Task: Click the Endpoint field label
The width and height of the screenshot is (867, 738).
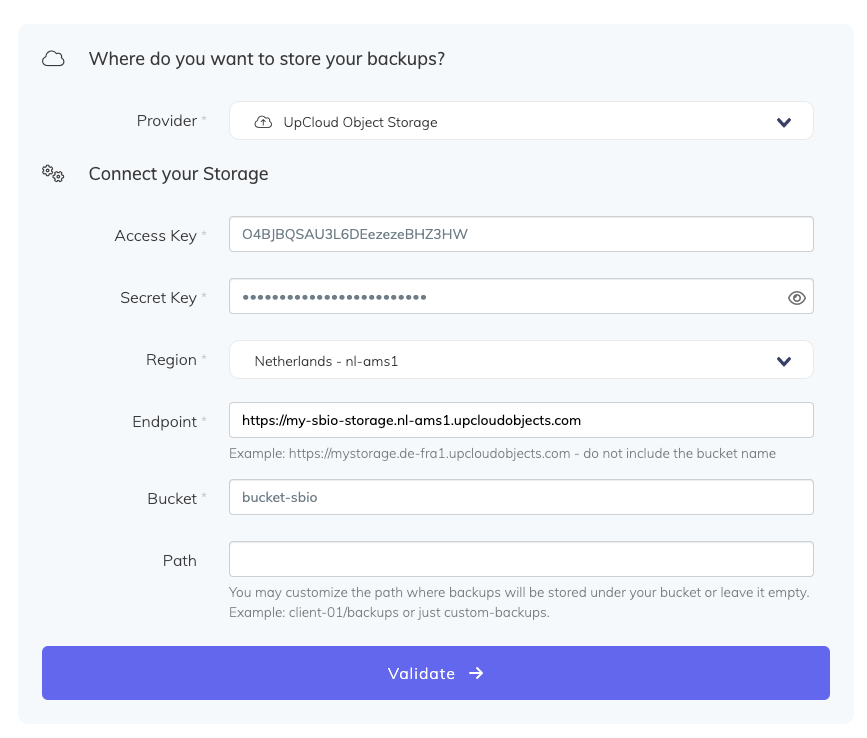Action: click(x=164, y=422)
